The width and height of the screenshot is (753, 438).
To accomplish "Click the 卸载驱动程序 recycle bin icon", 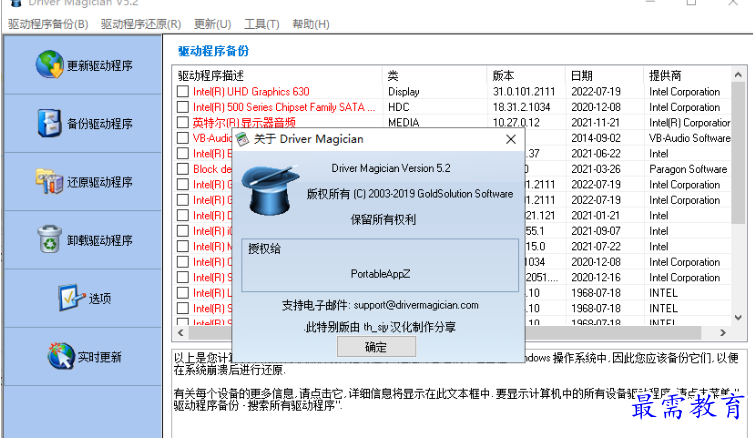I will [49, 239].
